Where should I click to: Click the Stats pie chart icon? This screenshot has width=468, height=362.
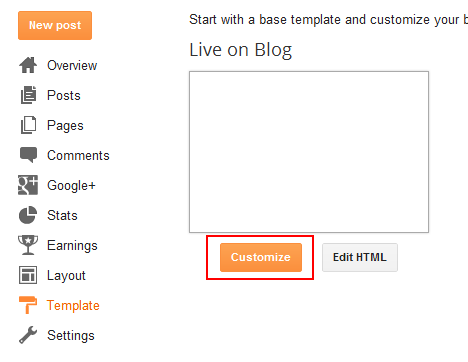pos(28,215)
